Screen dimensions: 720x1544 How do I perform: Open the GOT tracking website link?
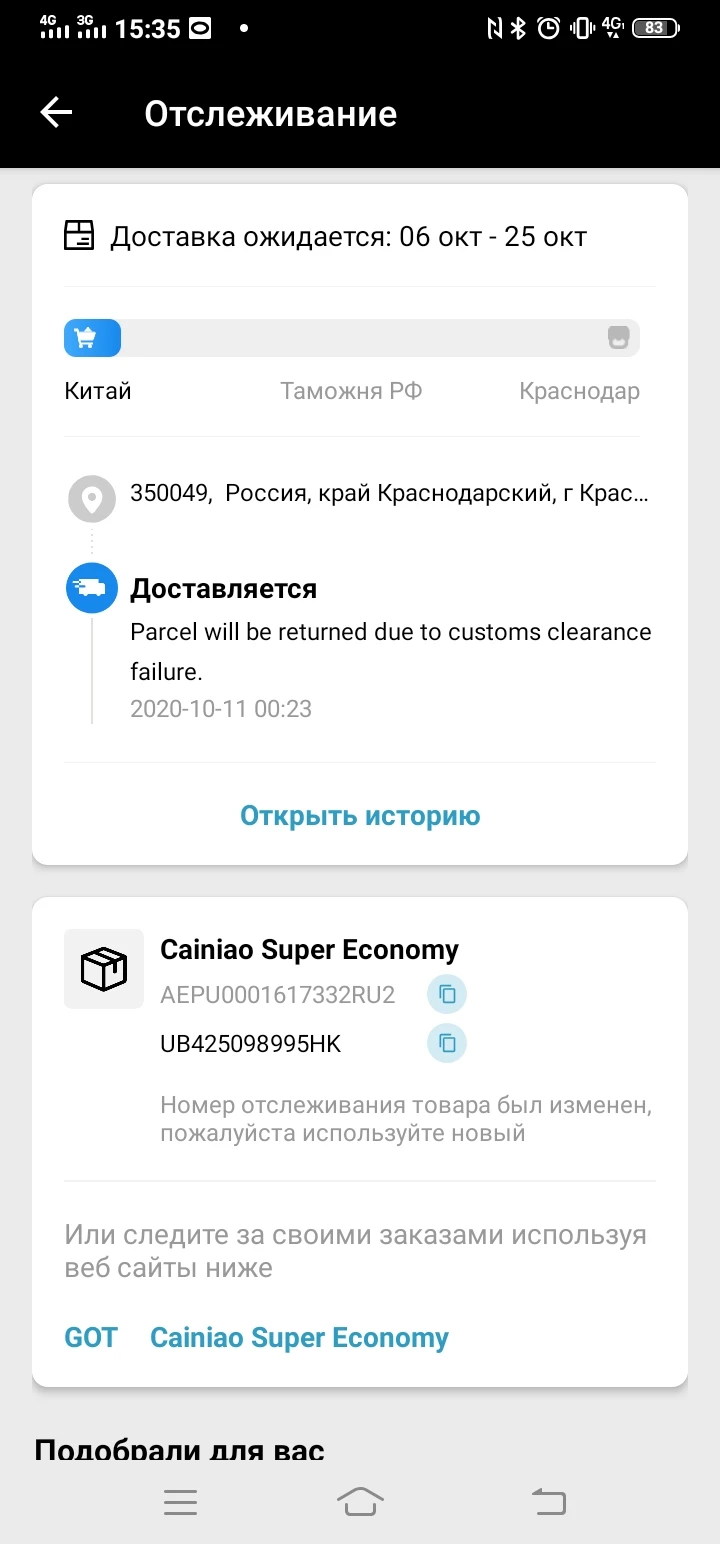tap(91, 1338)
